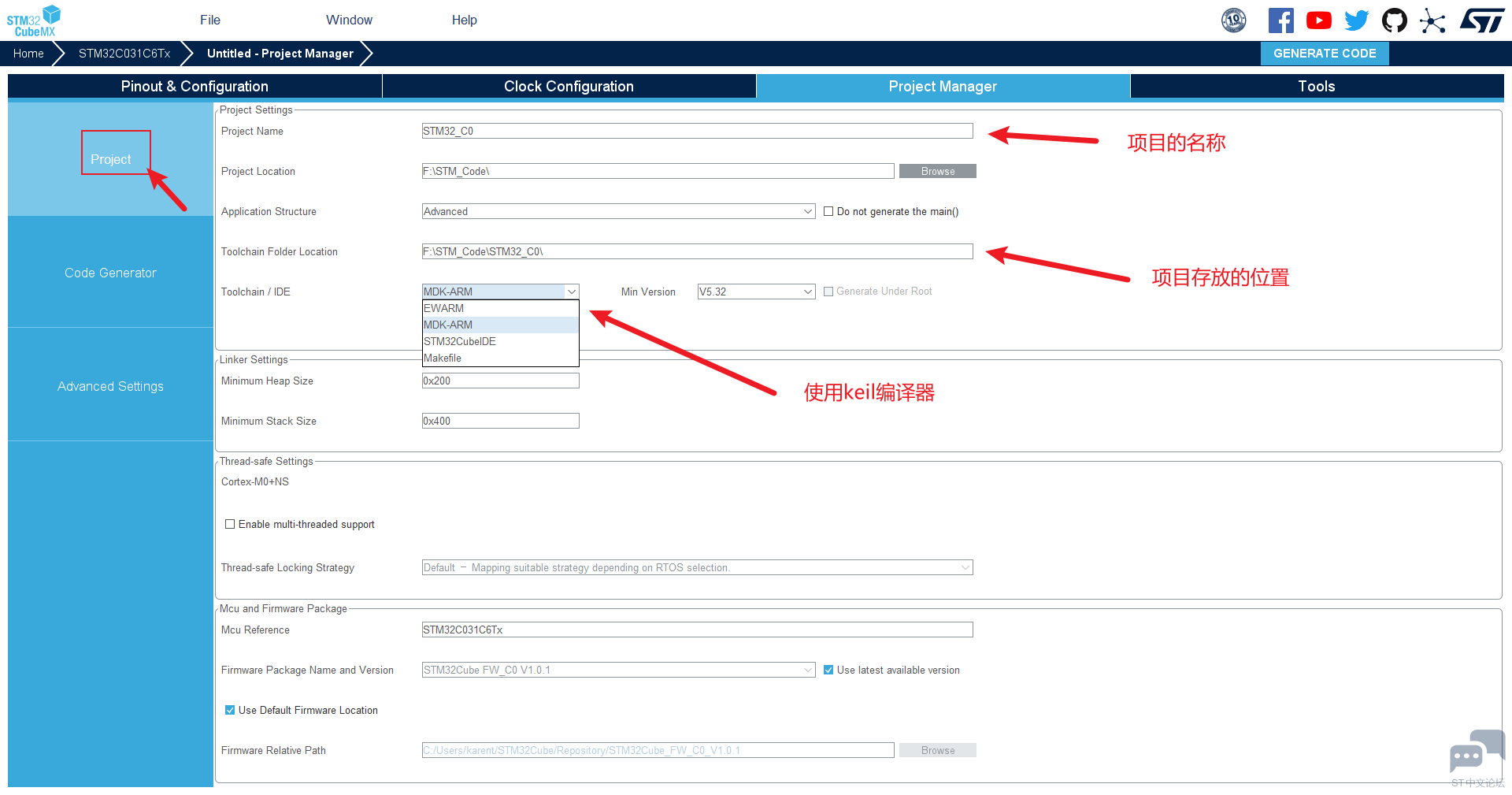Viewport: 1512px width, 795px height.
Task: Open the Min Version dropdown
Action: [756, 292]
